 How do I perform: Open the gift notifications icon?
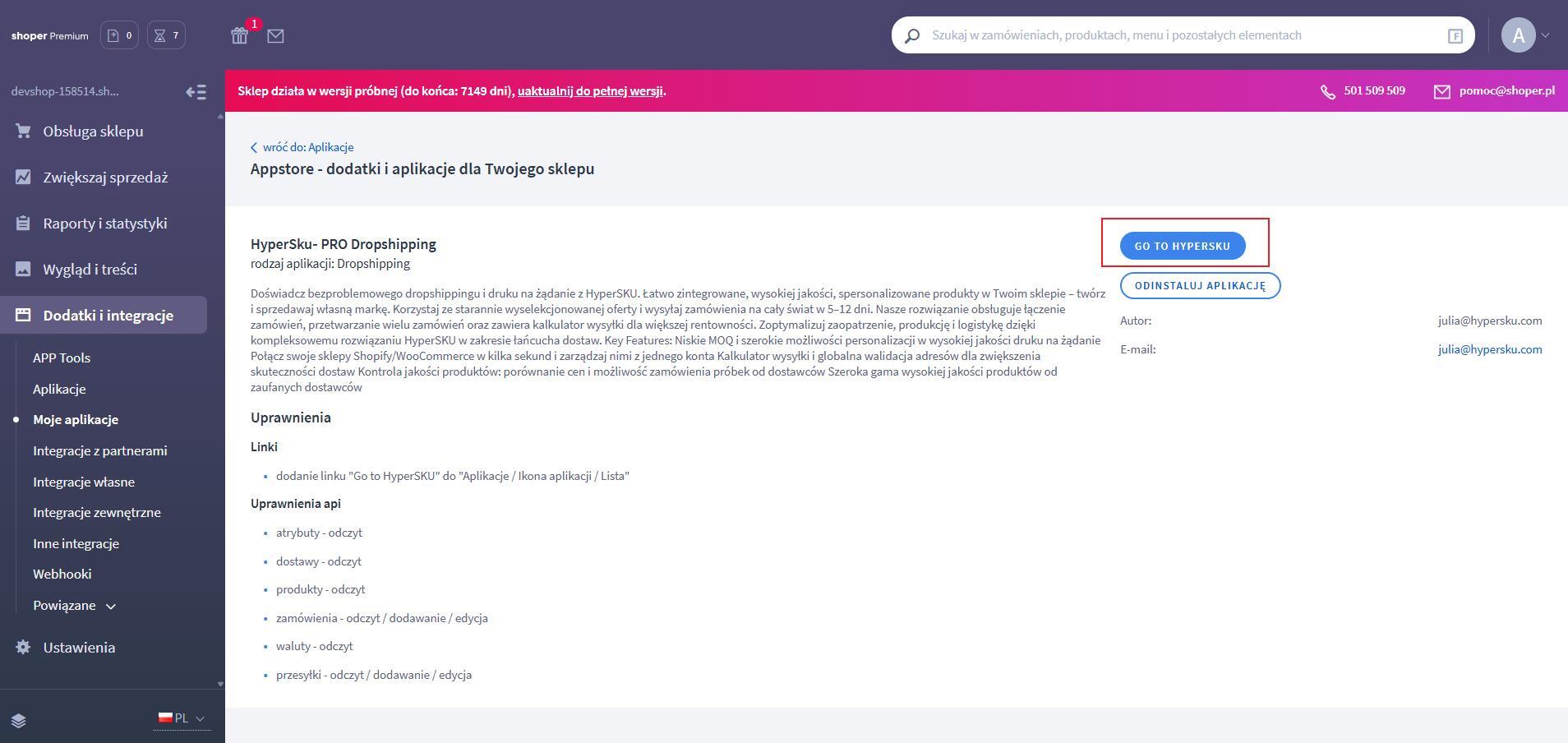[239, 35]
